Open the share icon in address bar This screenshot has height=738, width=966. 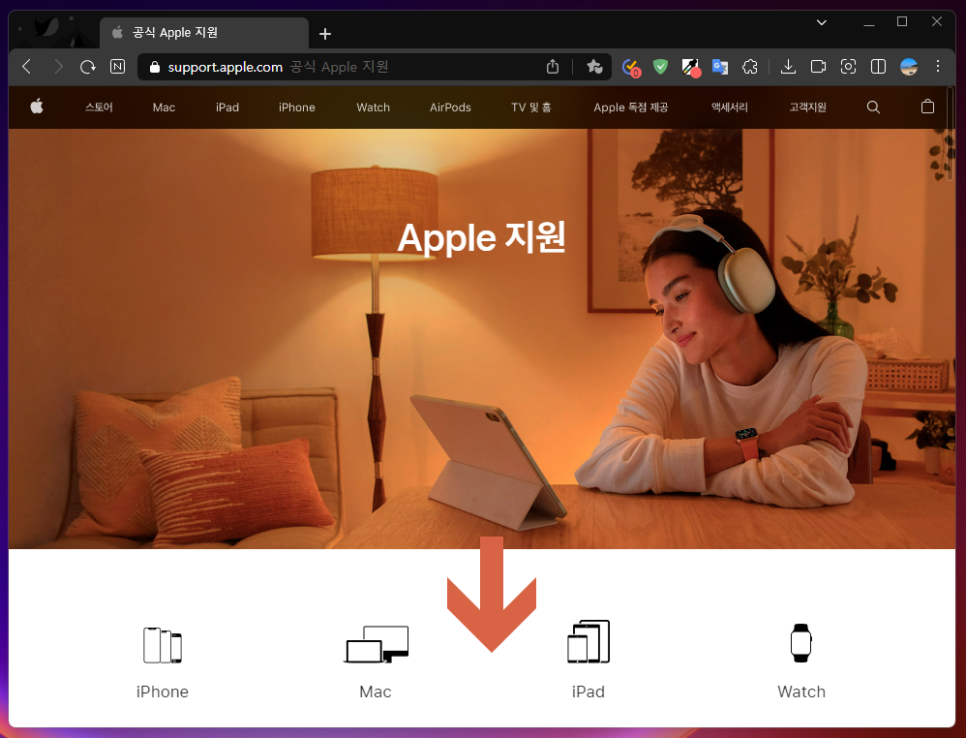click(553, 67)
